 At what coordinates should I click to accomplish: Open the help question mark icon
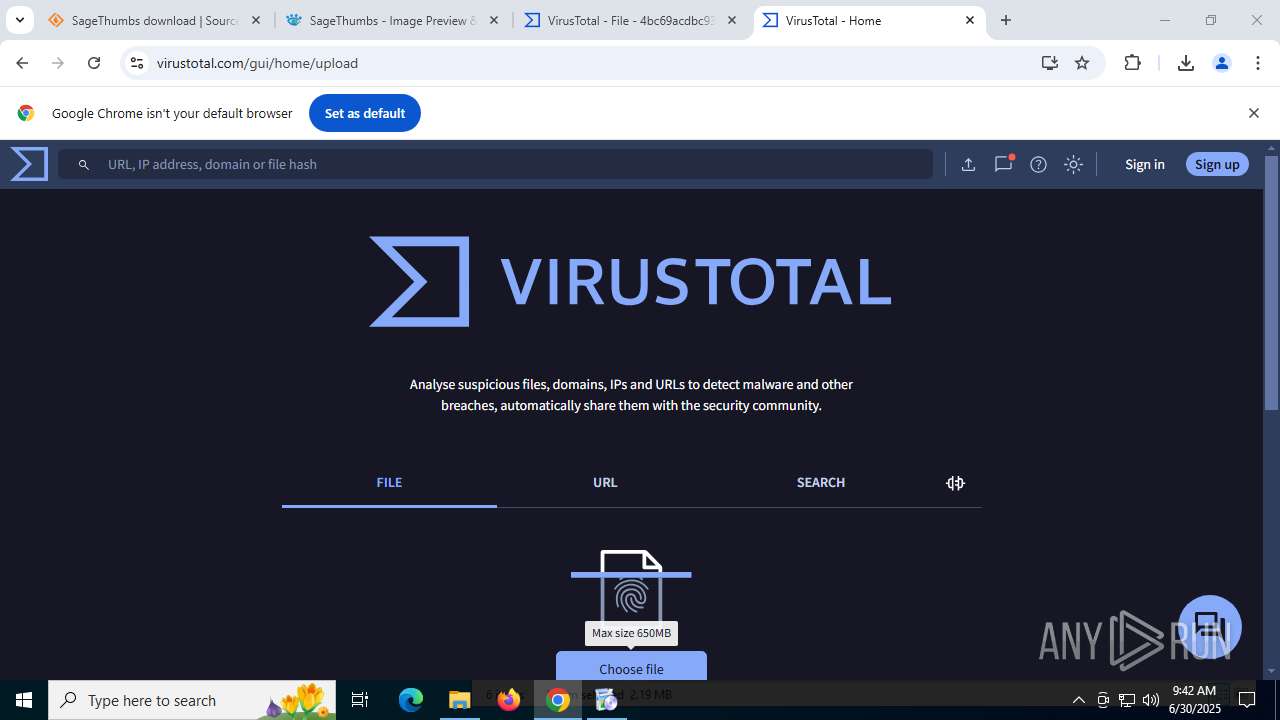(1038, 164)
